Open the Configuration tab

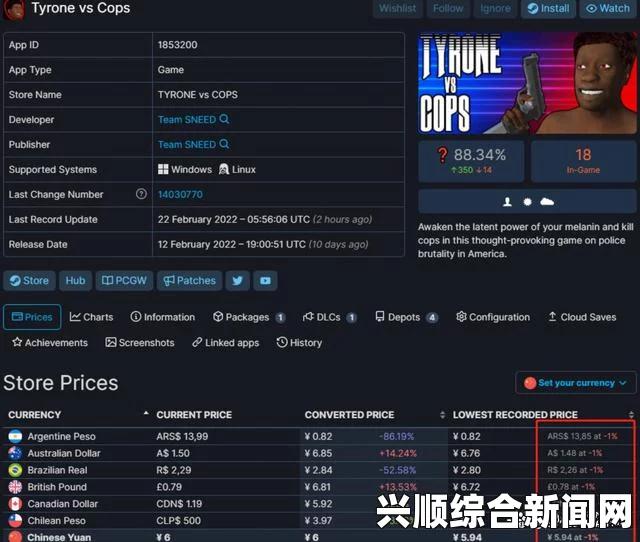[493, 317]
